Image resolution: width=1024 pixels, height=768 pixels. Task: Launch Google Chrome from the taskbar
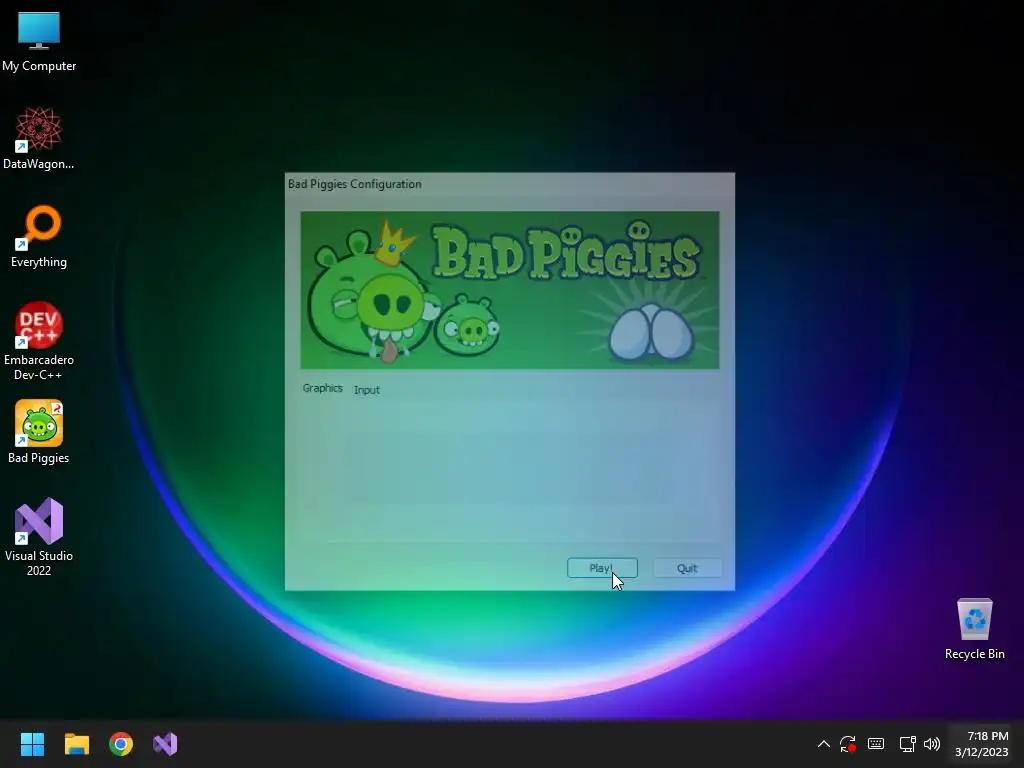(121, 744)
